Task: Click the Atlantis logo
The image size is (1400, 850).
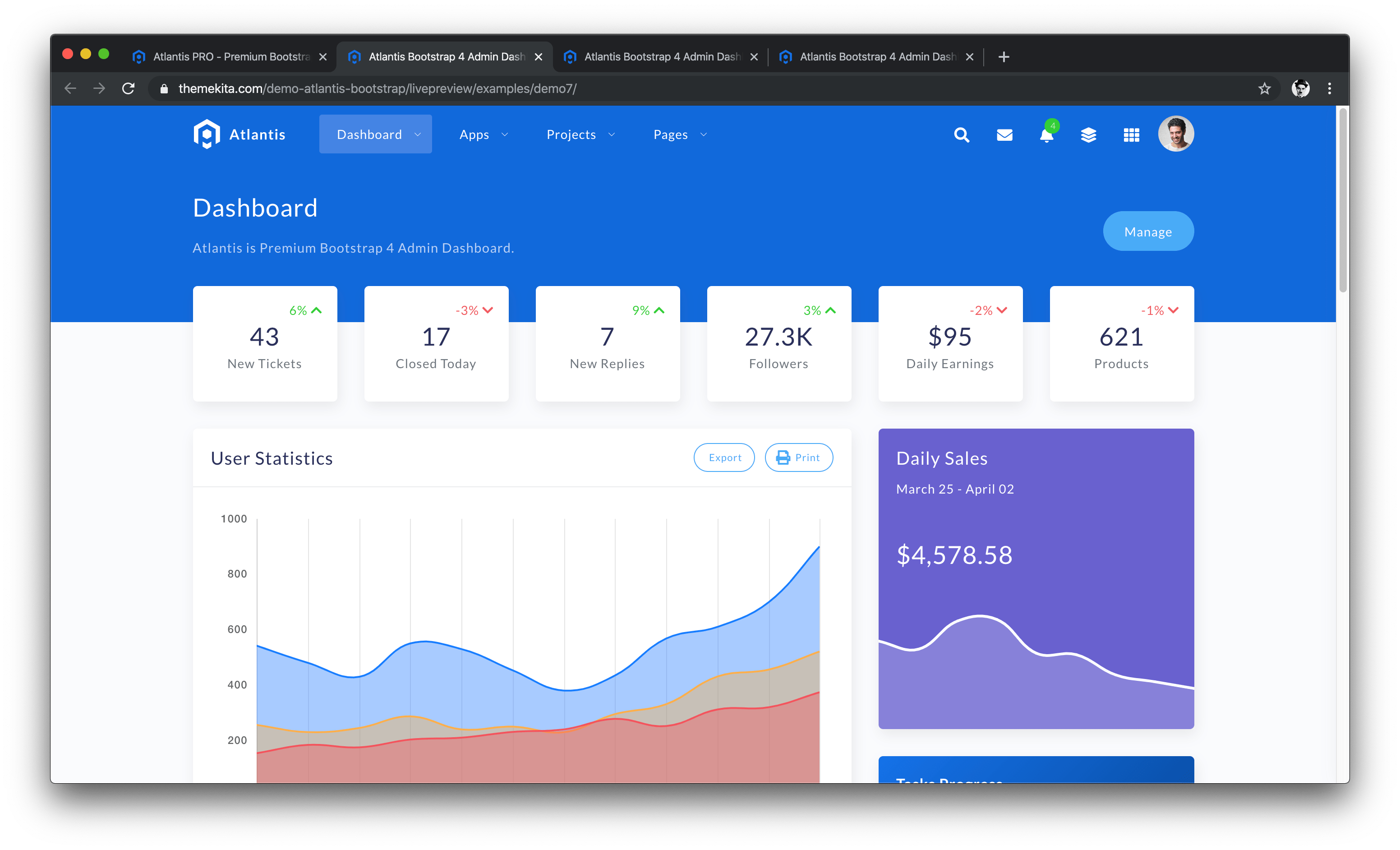Action: coord(239,134)
